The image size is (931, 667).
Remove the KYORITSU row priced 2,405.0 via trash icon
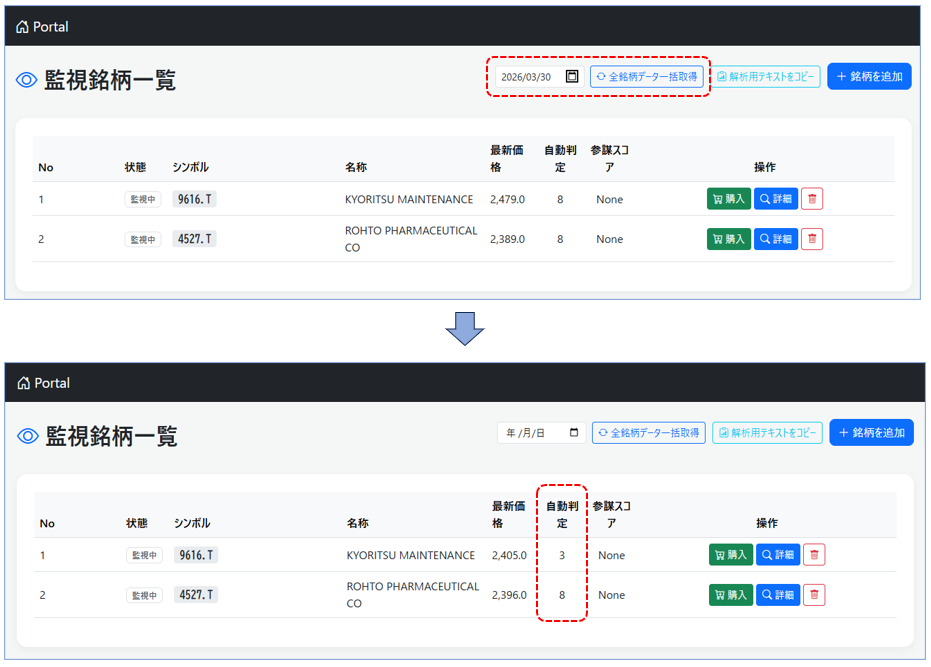814,555
